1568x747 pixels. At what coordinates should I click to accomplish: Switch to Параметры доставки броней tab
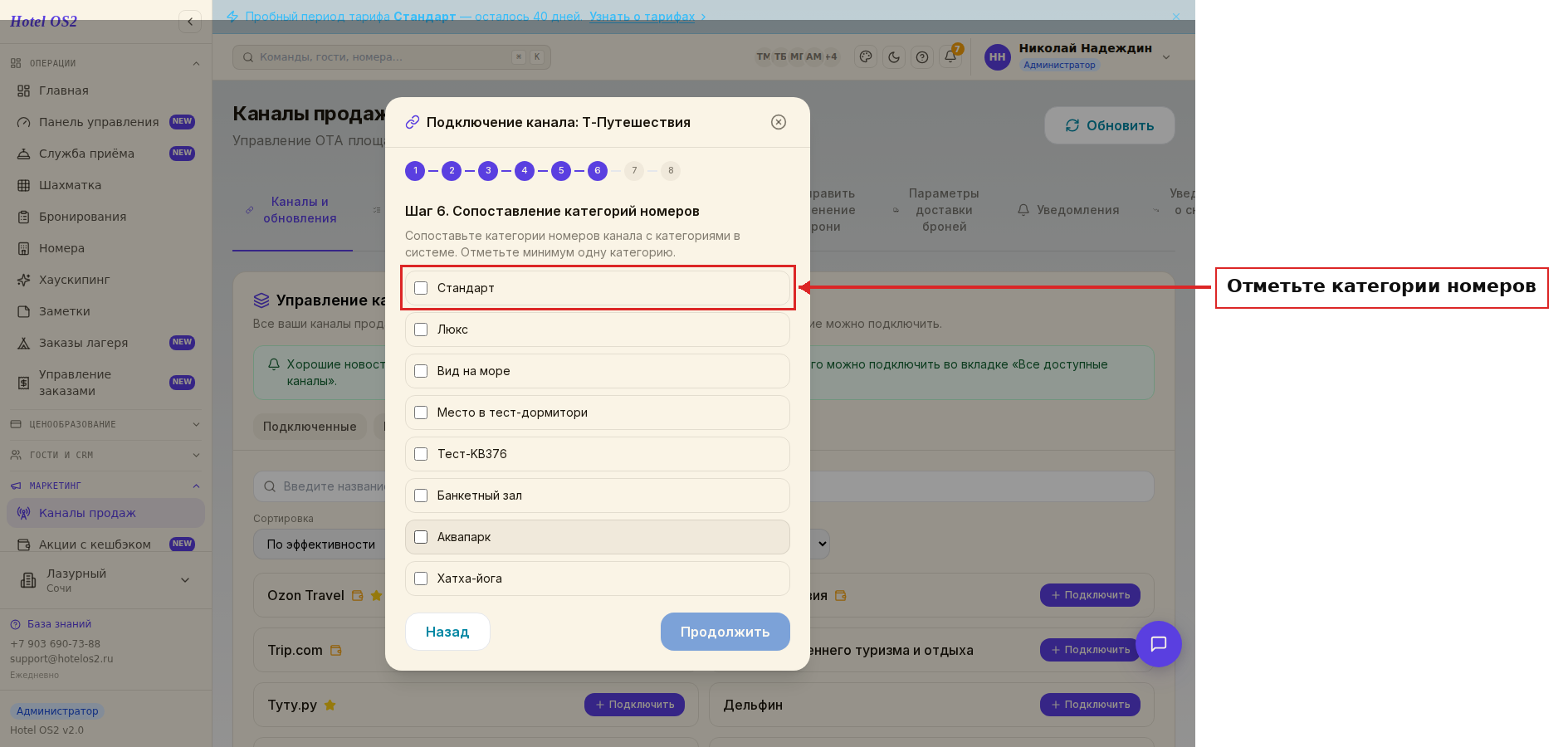[936, 210]
